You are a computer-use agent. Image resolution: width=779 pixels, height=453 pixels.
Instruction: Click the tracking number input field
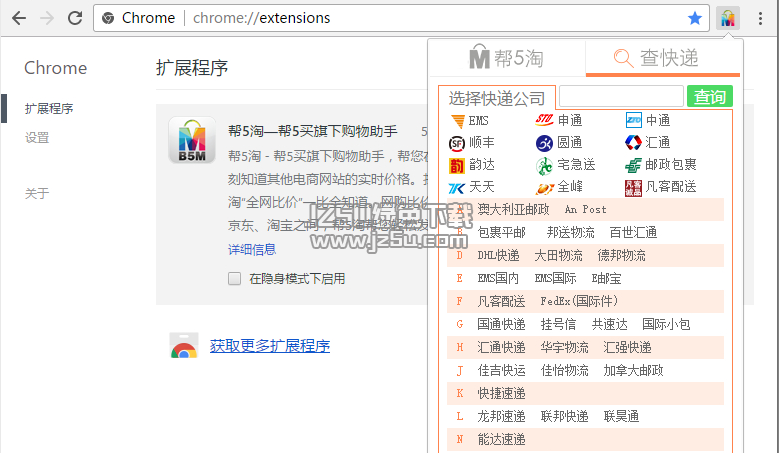click(x=621, y=96)
